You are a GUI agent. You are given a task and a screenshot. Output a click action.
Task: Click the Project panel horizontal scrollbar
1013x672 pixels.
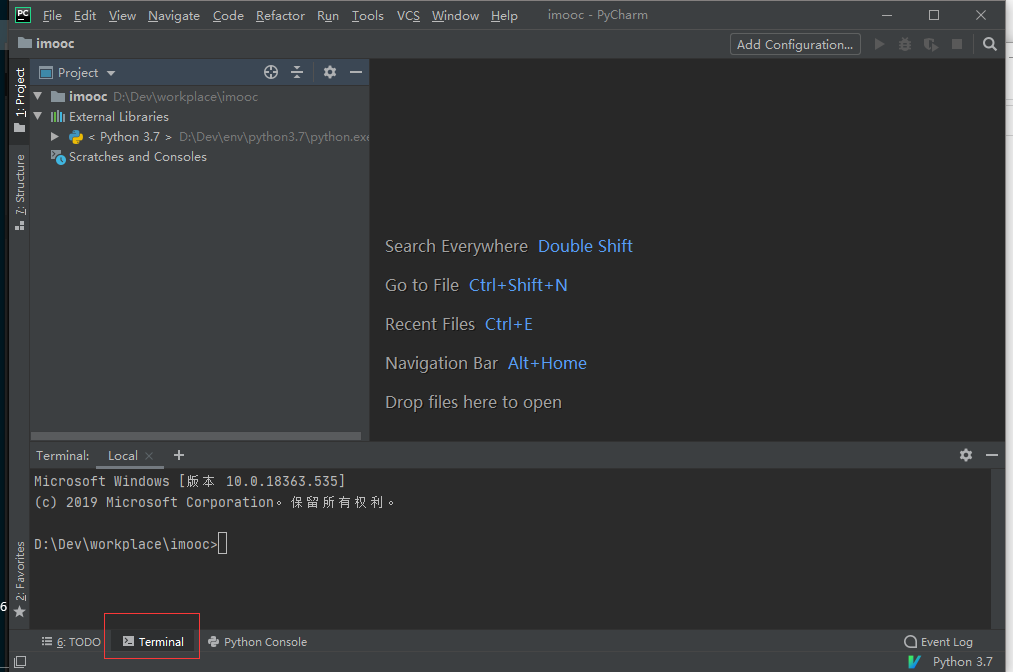pos(196,436)
